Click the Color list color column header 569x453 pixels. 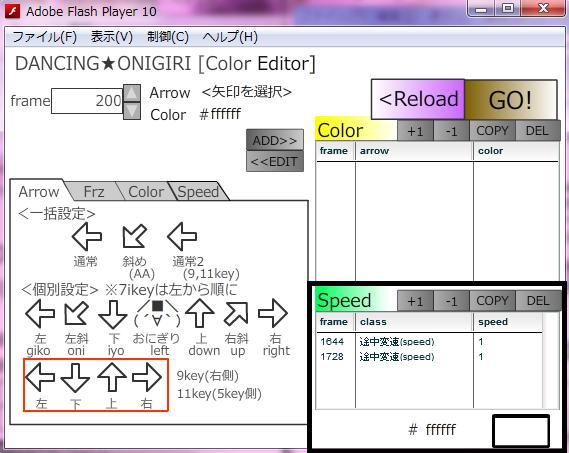click(x=516, y=151)
